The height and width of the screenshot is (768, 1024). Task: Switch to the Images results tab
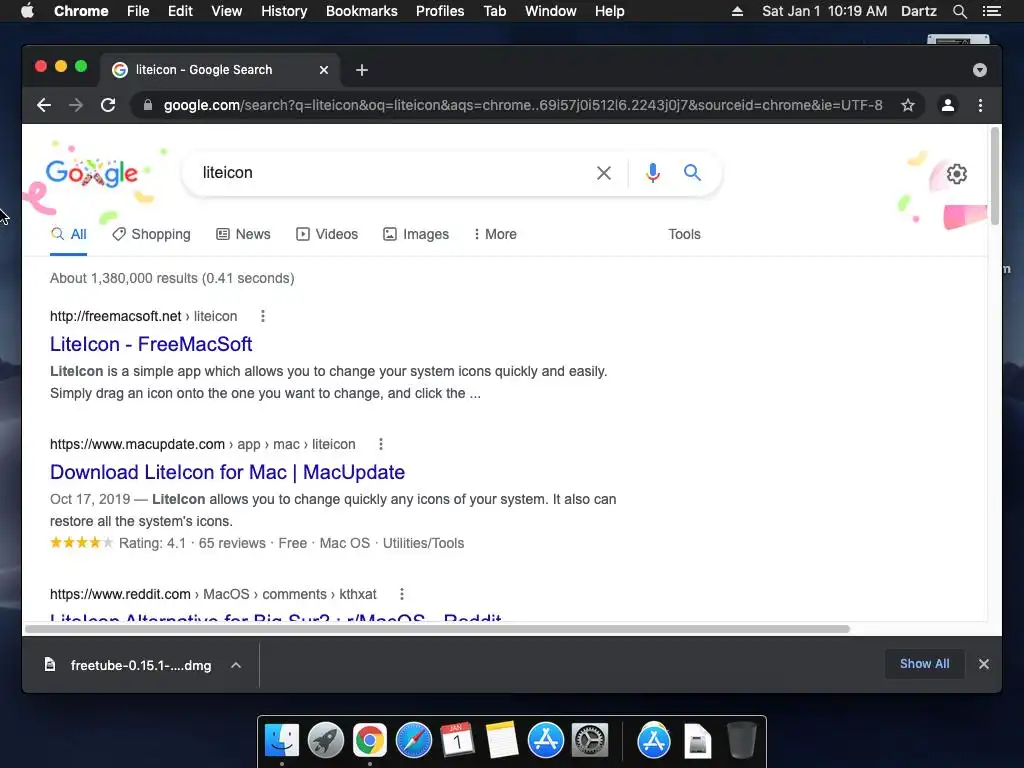tap(416, 234)
